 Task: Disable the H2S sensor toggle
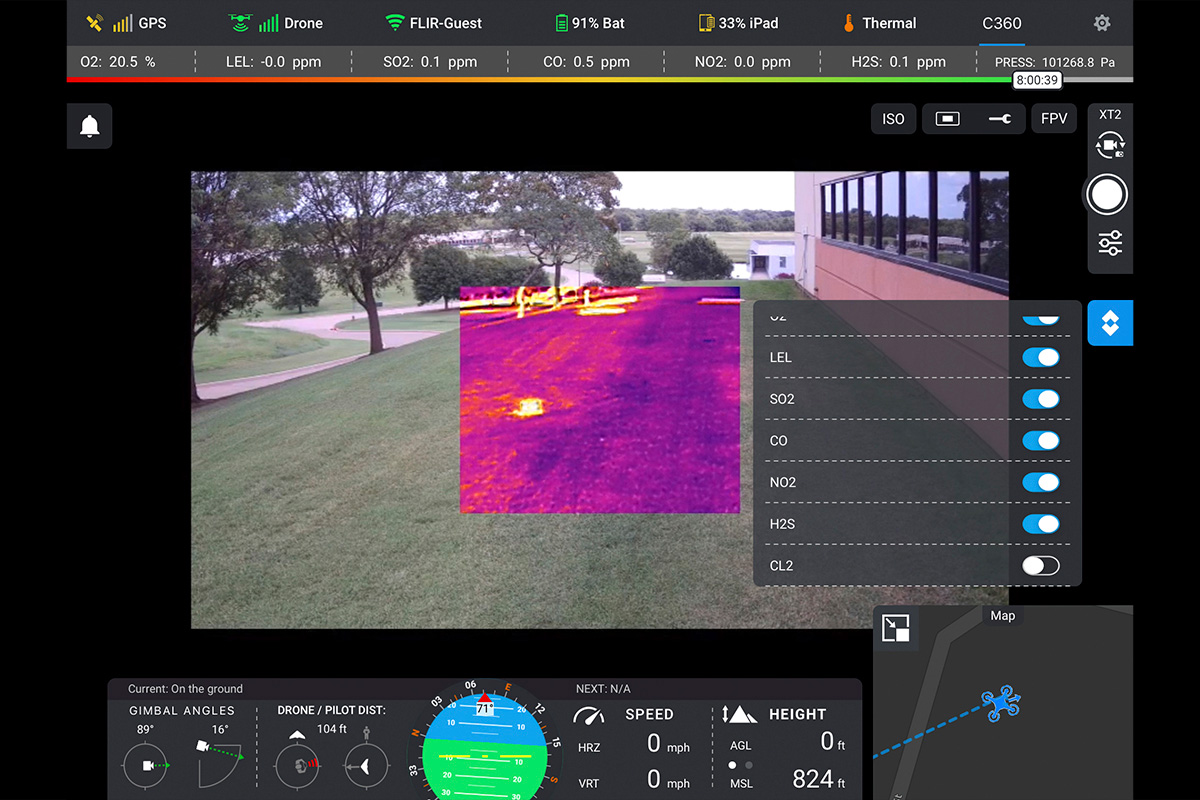tap(1040, 524)
